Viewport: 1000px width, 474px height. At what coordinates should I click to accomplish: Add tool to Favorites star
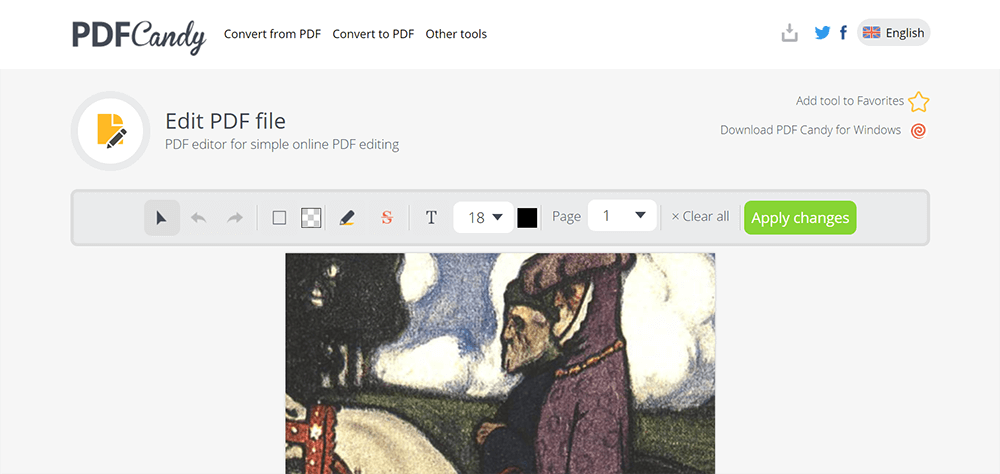(918, 101)
